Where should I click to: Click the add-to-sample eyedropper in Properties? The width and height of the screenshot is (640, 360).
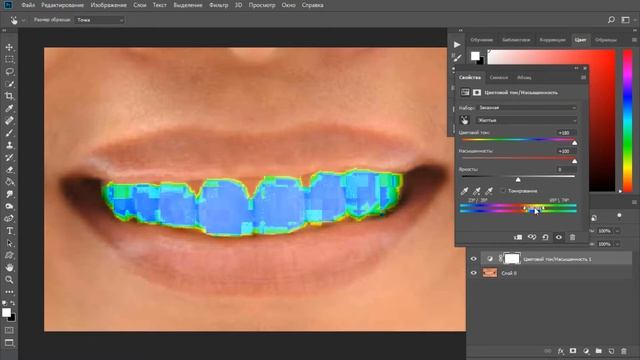[477, 191]
